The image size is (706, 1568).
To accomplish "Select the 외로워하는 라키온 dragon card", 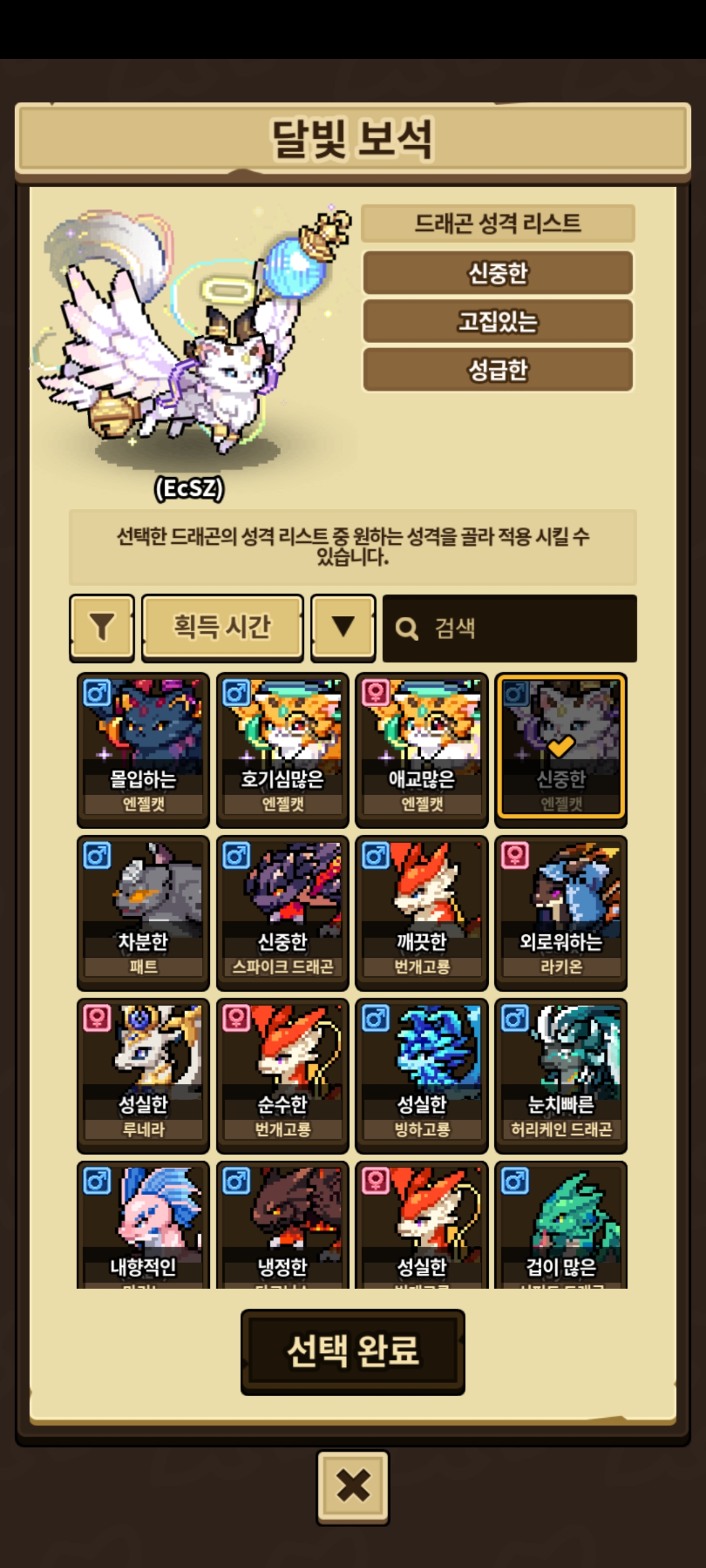I will pyautogui.click(x=561, y=913).
